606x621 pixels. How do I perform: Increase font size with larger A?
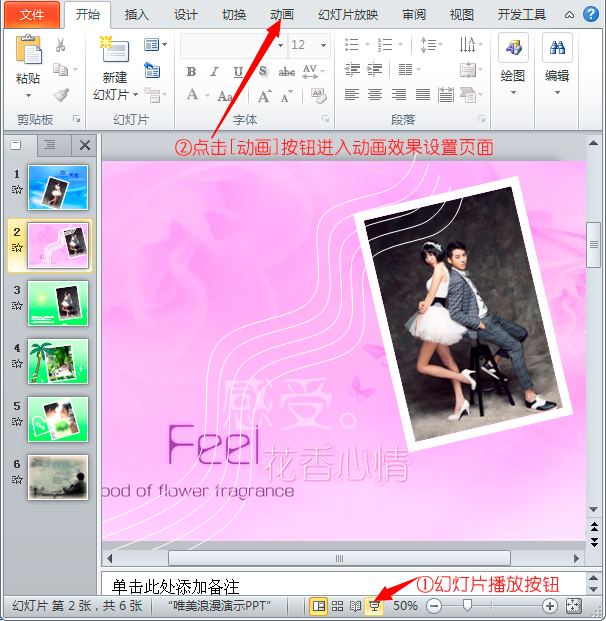coord(265,96)
